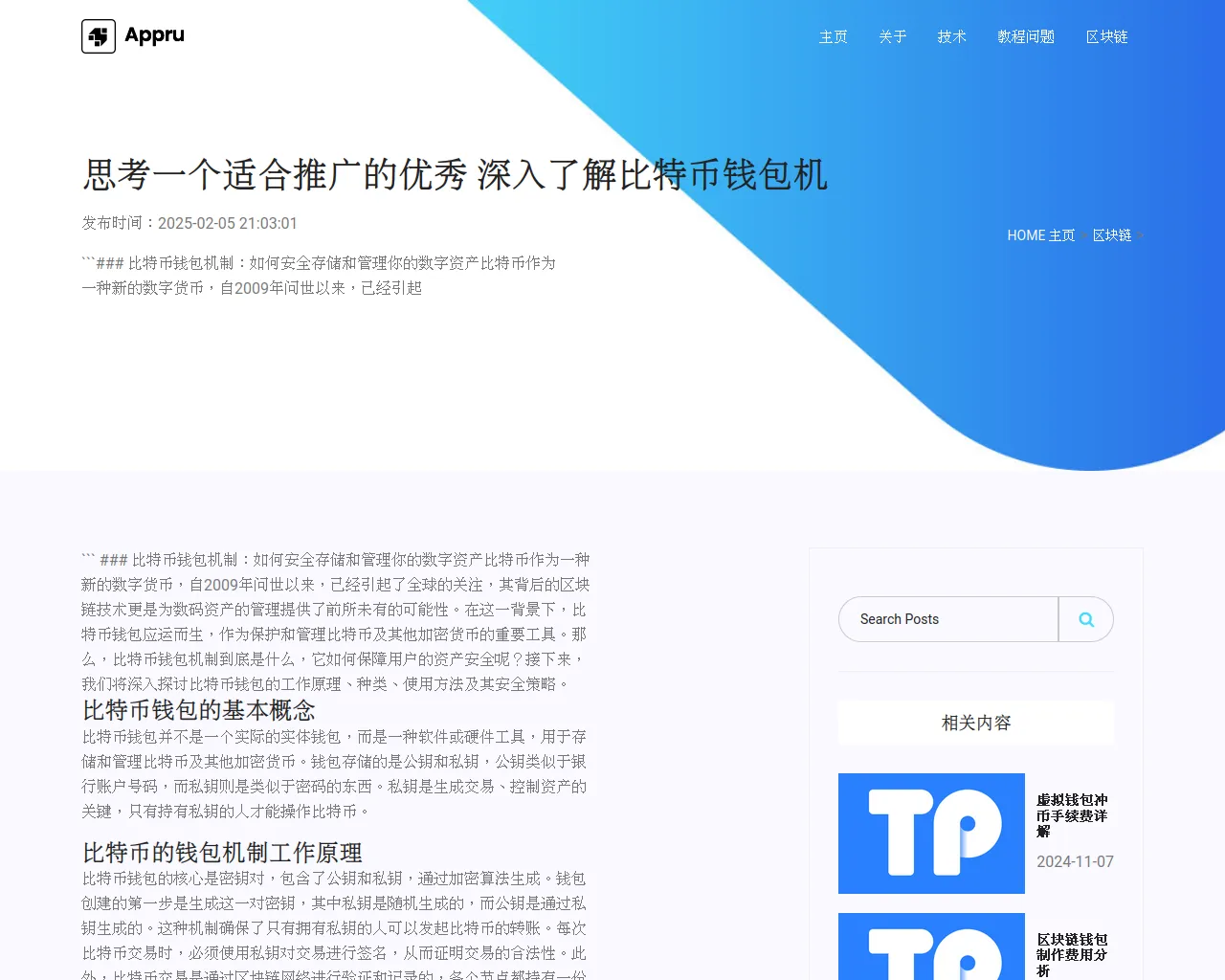Click the Appru brand name text

154,35
